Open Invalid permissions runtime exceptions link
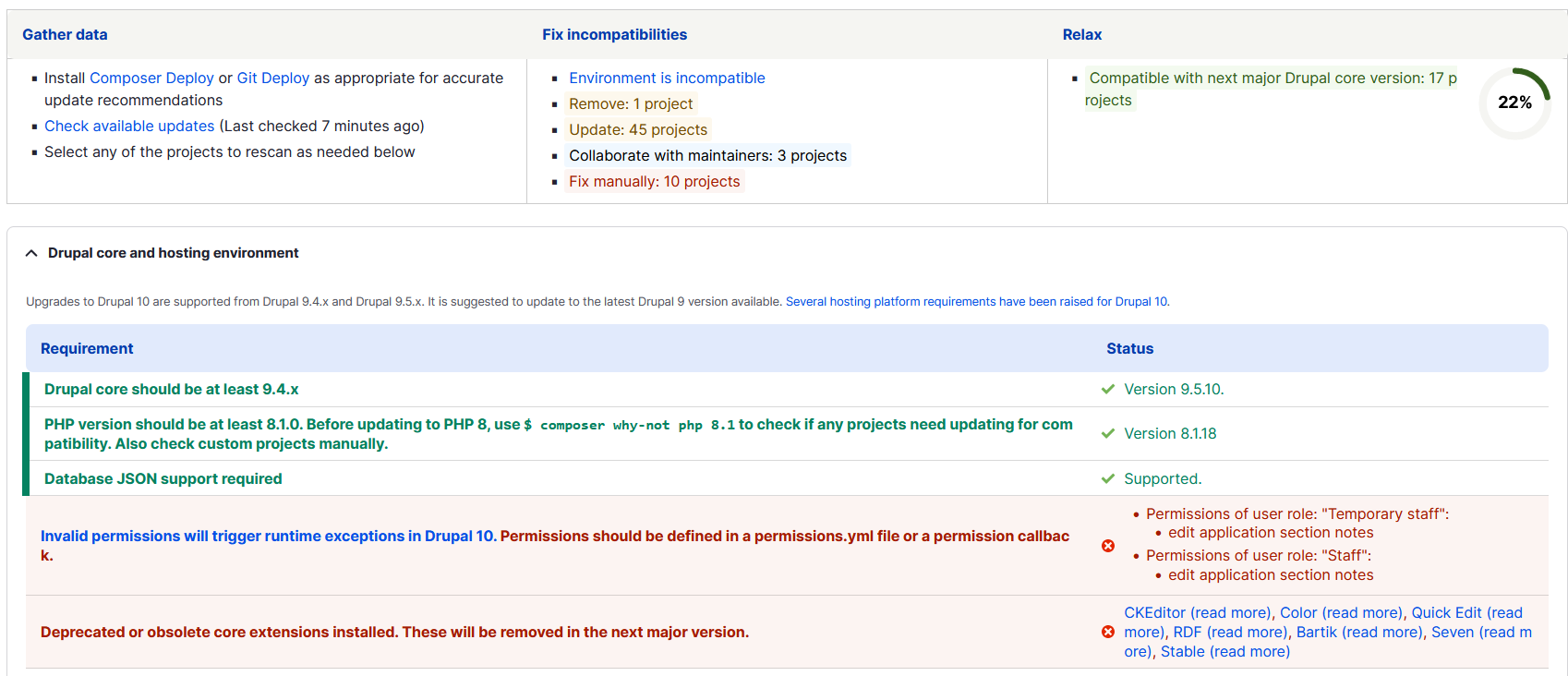 tap(268, 537)
